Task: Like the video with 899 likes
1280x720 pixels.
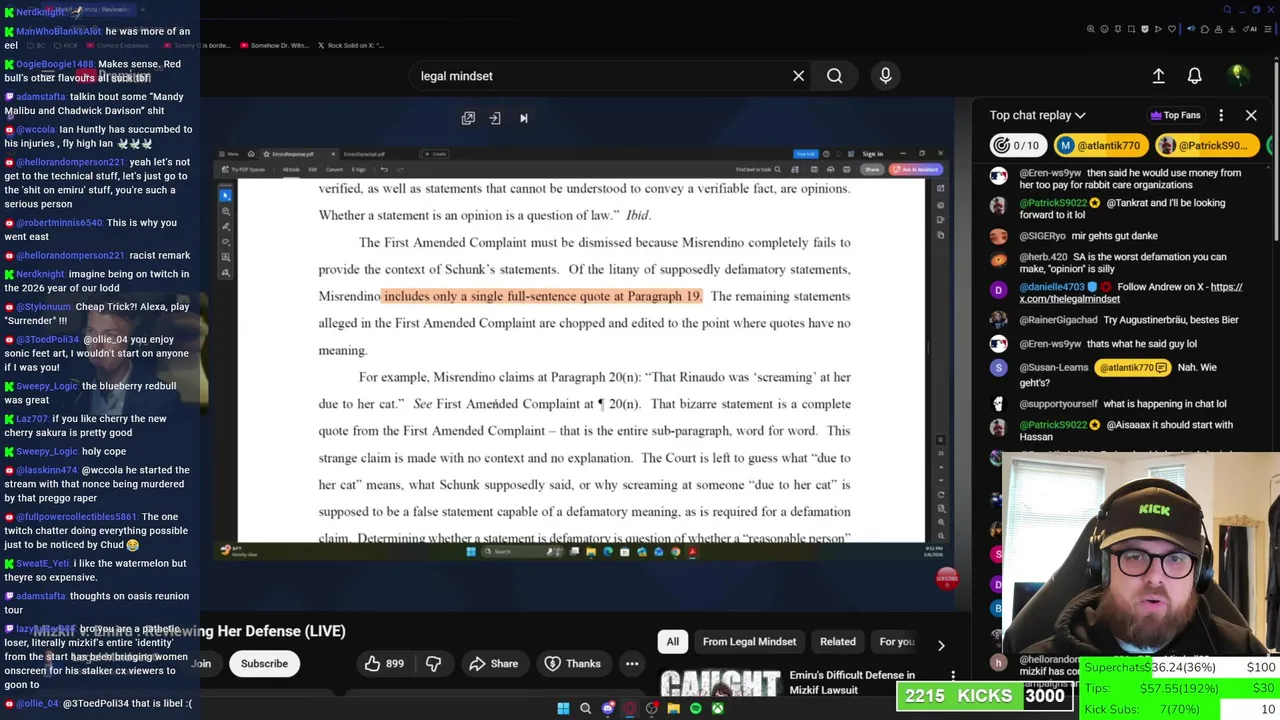Action: (x=383, y=663)
